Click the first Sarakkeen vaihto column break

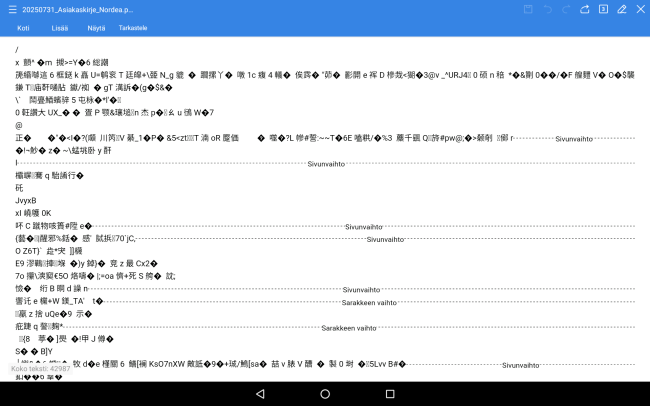pos(371,301)
